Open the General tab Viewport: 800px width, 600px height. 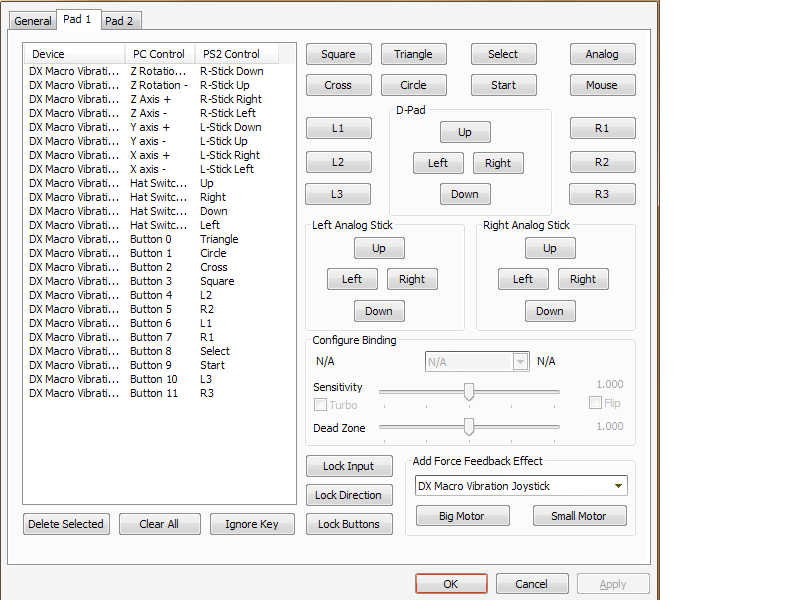point(33,21)
